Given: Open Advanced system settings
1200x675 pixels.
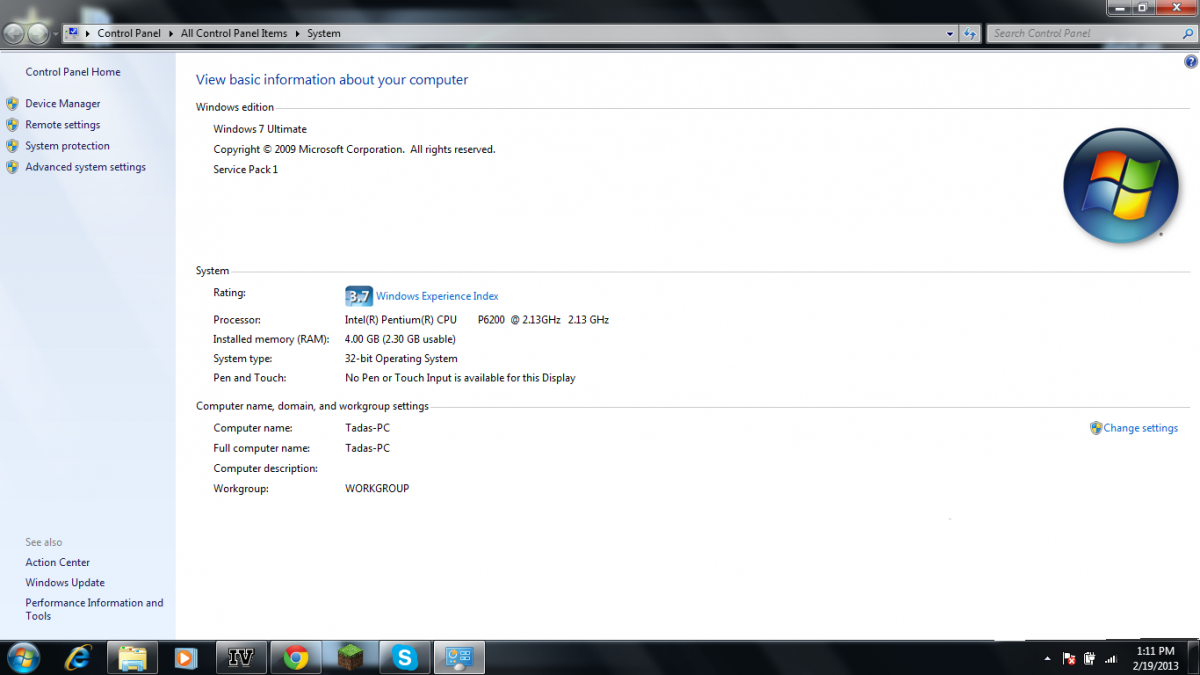Looking at the screenshot, I should click(86, 167).
